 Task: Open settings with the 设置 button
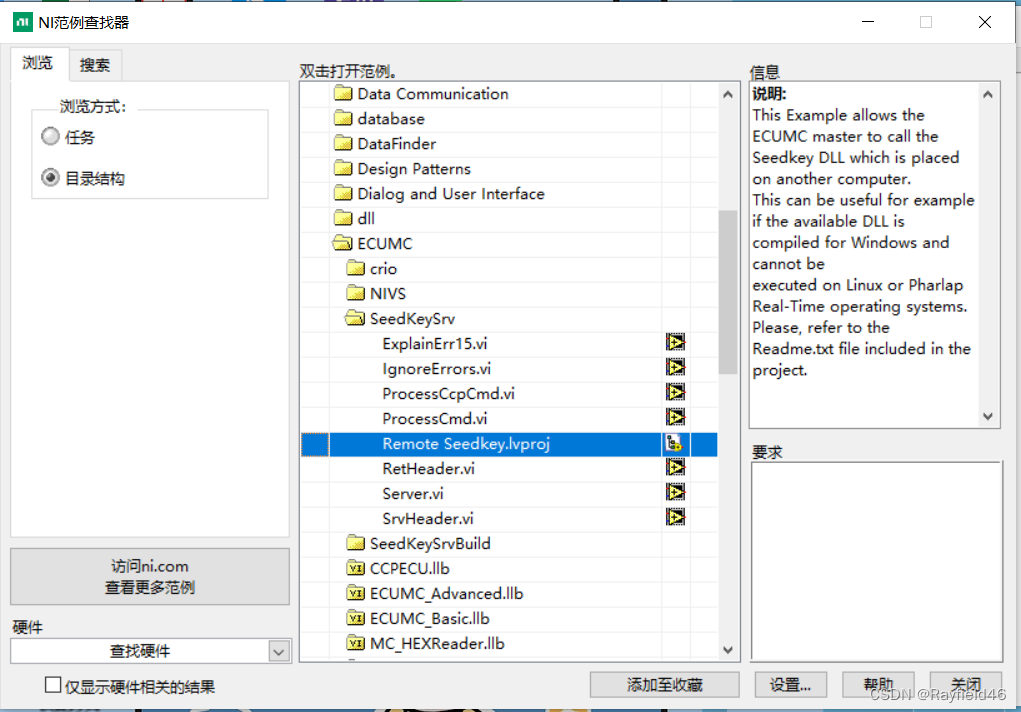click(790, 684)
